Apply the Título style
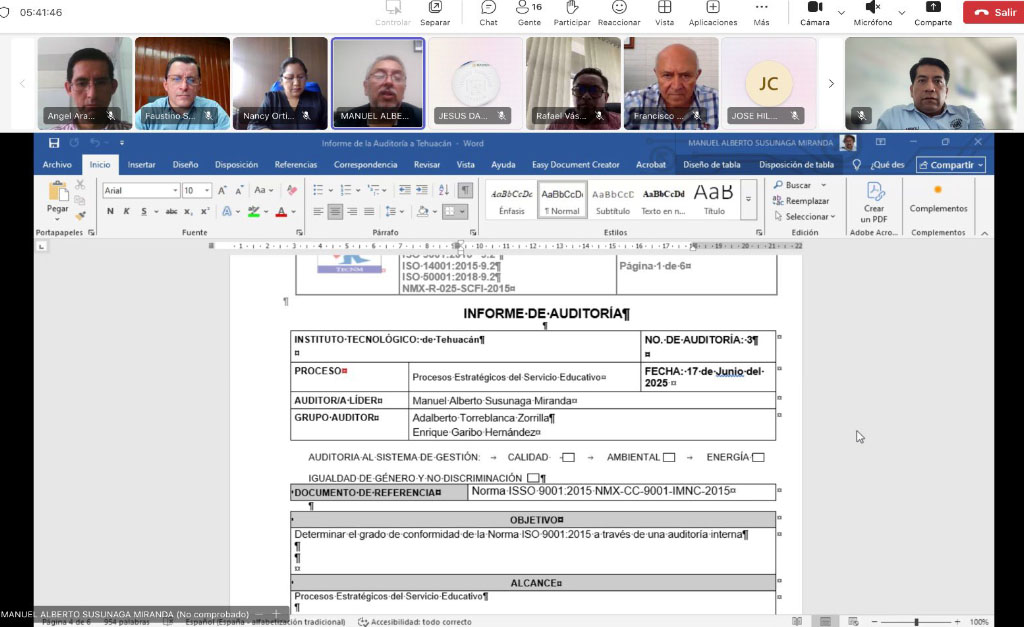The height and width of the screenshot is (627, 1024). [x=714, y=199]
